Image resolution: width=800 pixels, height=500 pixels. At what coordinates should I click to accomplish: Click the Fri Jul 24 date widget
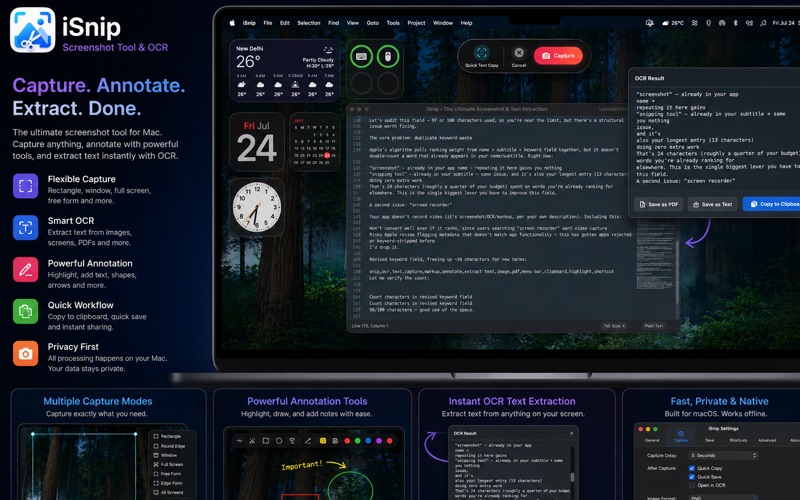click(x=257, y=142)
